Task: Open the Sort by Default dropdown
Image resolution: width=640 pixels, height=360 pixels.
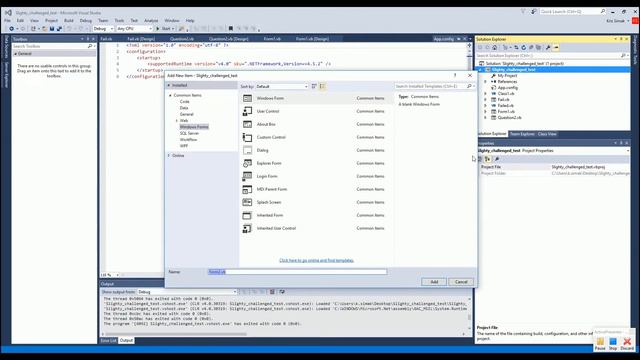Action: point(282,87)
